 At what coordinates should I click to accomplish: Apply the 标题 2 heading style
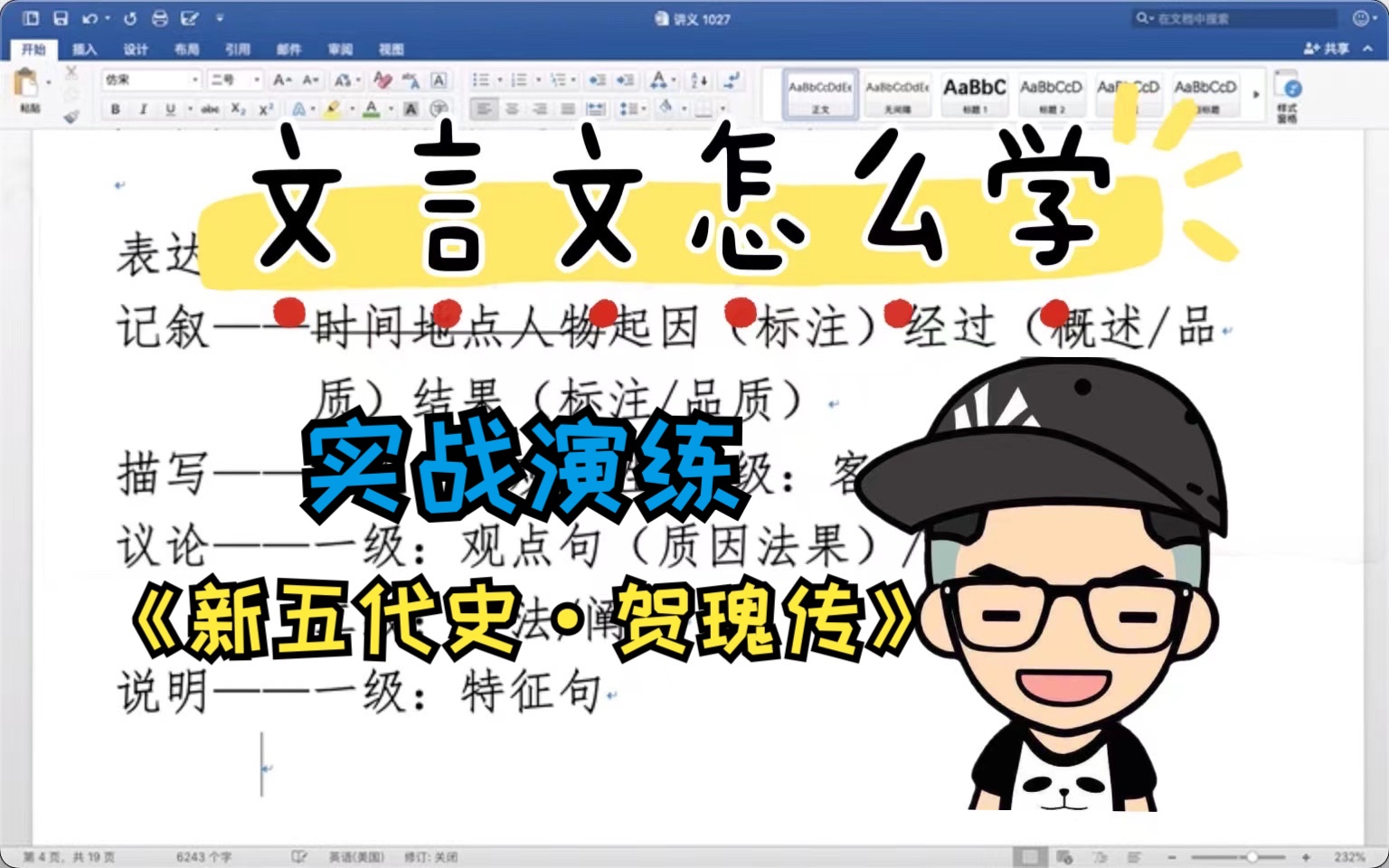[x=1051, y=94]
